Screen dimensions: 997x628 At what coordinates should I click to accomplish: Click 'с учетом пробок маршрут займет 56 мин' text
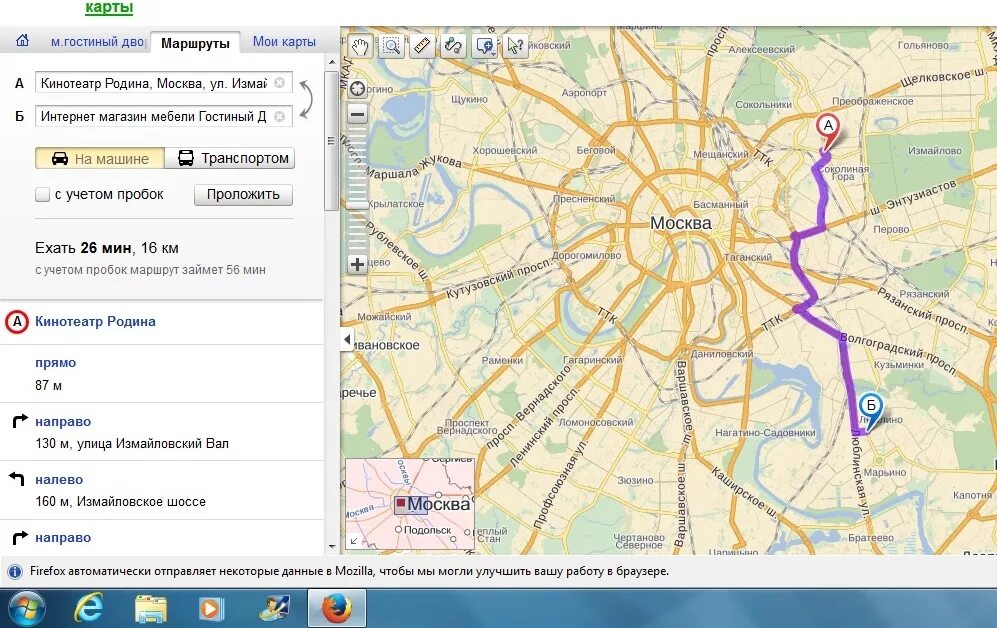pos(150,270)
